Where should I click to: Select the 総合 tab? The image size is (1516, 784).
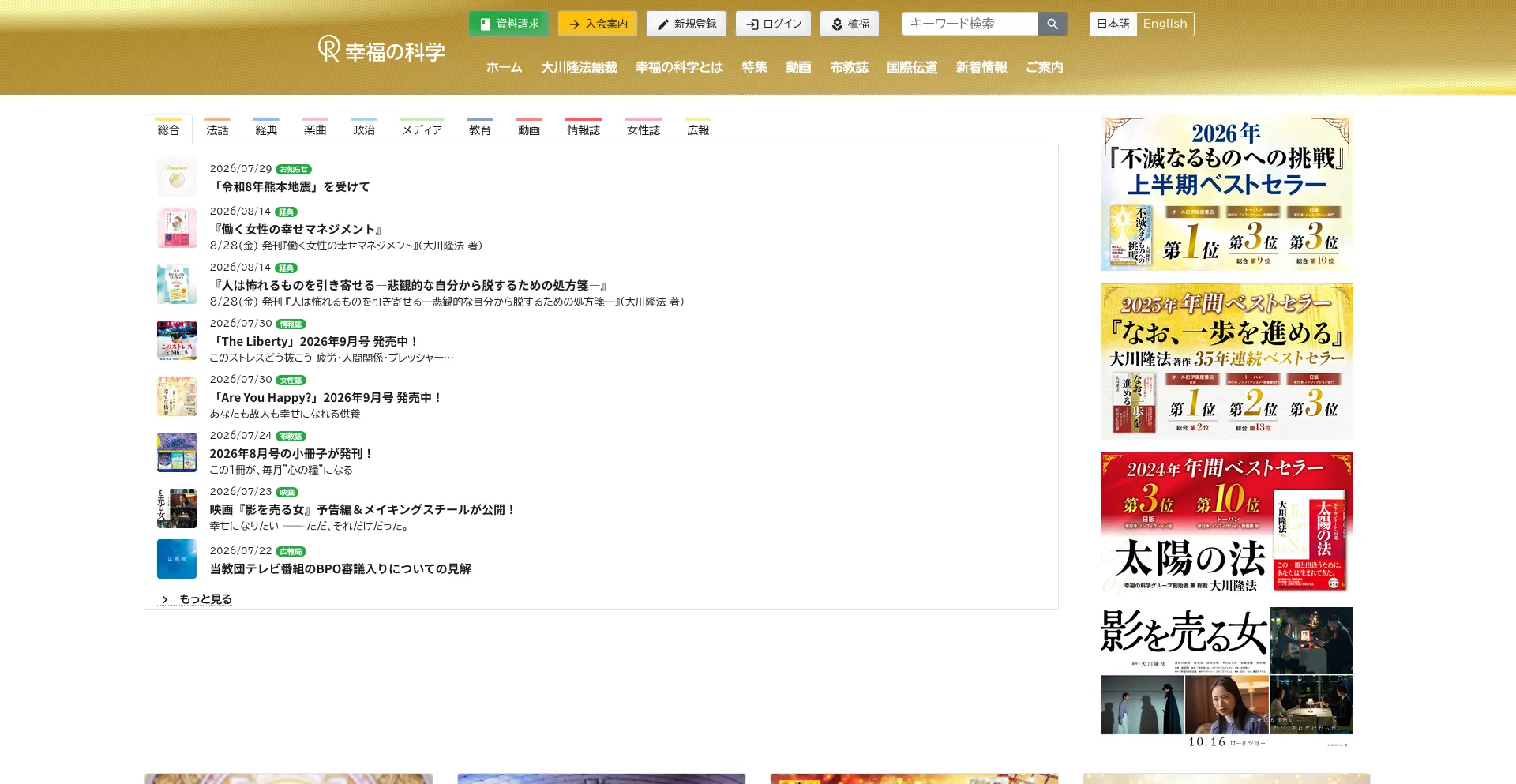tap(168, 129)
